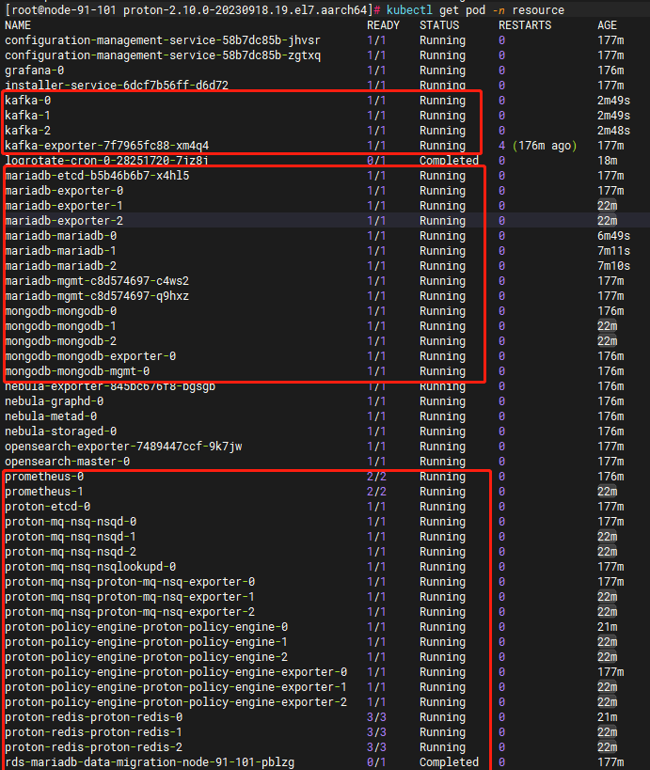Select mongodb-mongodb-exporter-0 pod name

[x=90, y=356]
